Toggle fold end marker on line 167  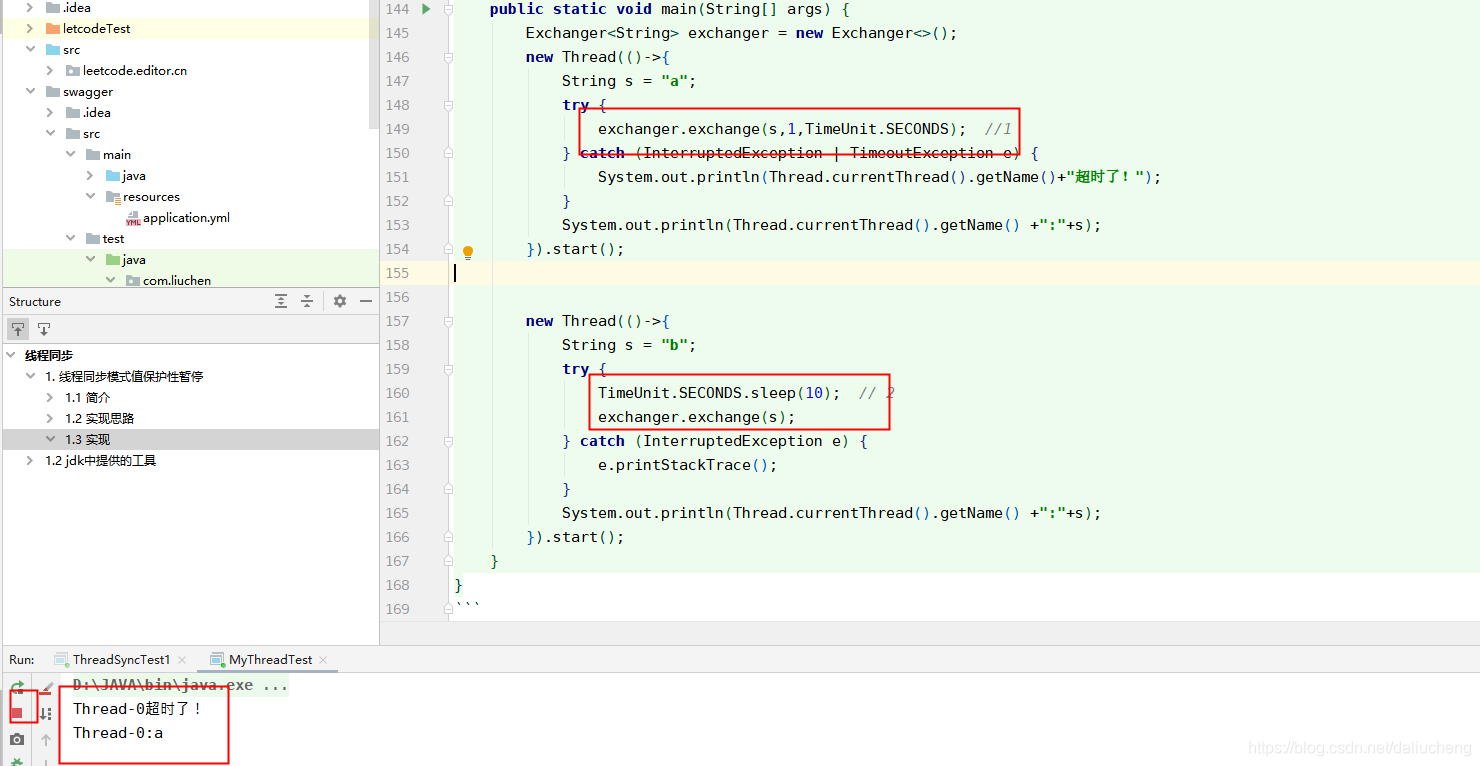pos(448,561)
